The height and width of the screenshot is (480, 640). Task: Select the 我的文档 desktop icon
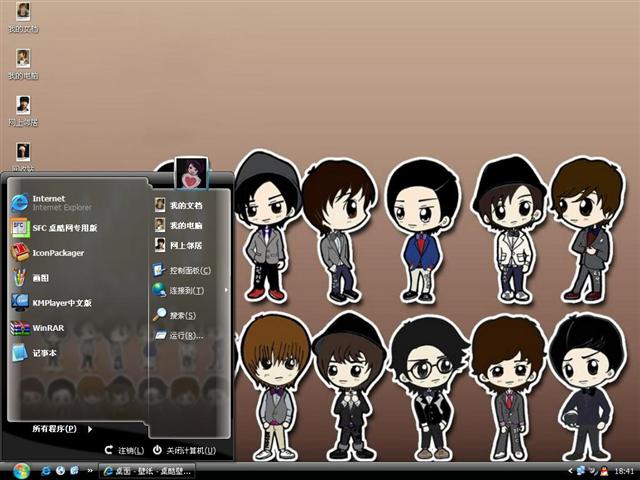[23, 18]
